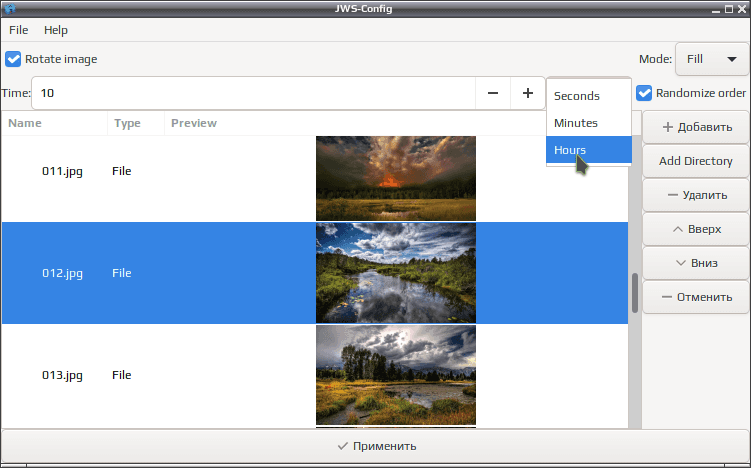Choose Seconds in the time unit list
751x468 pixels.
click(x=589, y=96)
